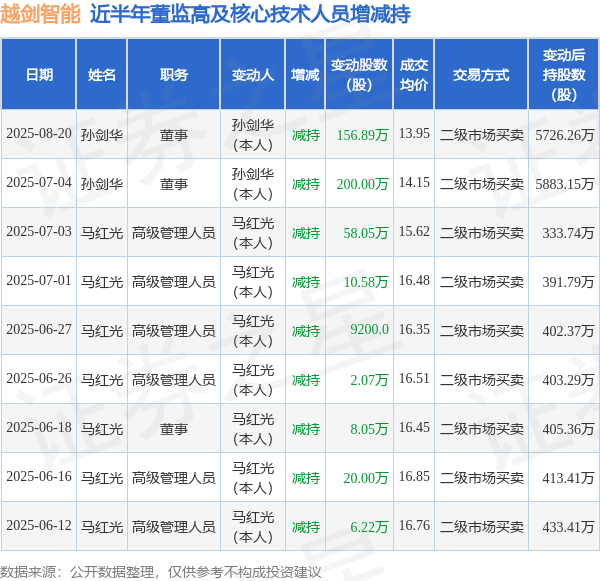The image size is (600, 581).
Task: Click holdings value 433.41万
Action: [568, 527]
